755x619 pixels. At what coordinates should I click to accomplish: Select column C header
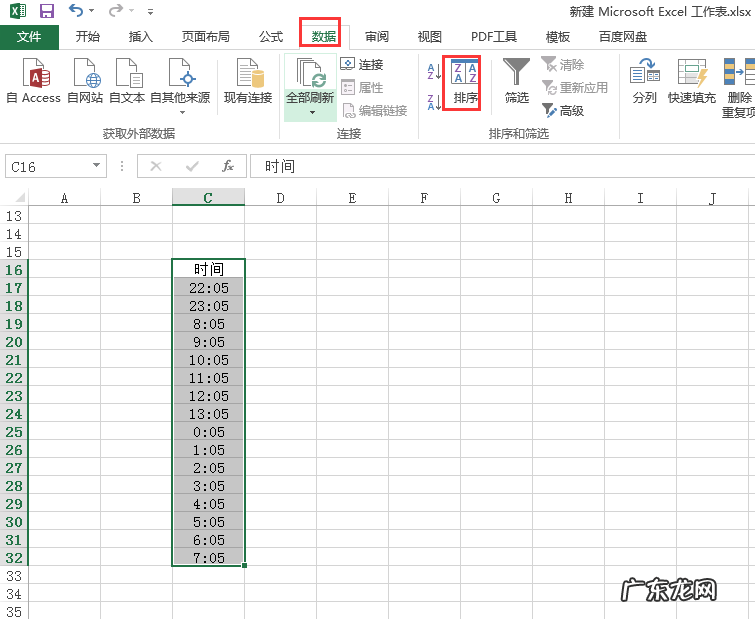[208, 197]
